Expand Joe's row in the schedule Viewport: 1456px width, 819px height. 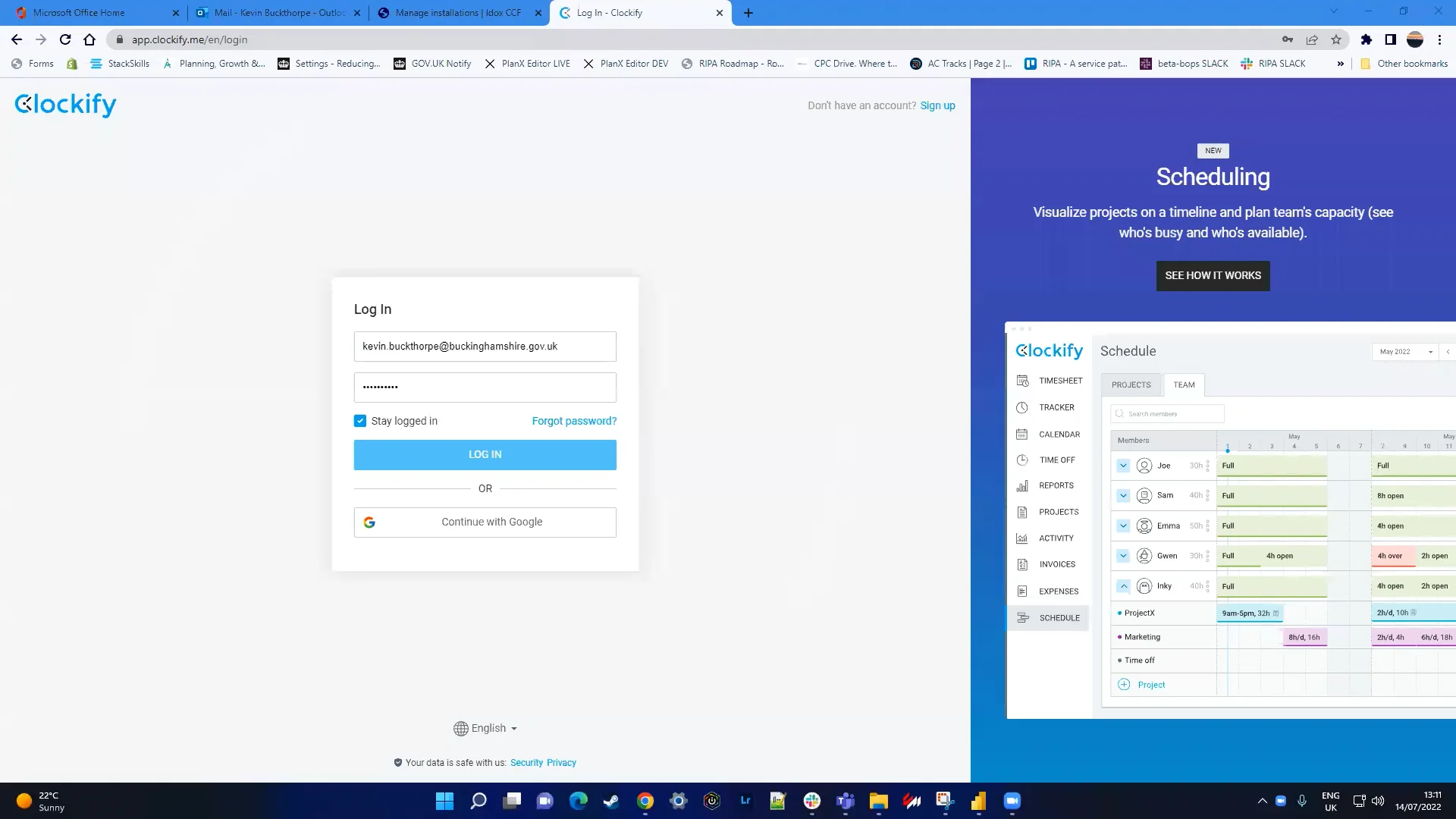point(1123,466)
